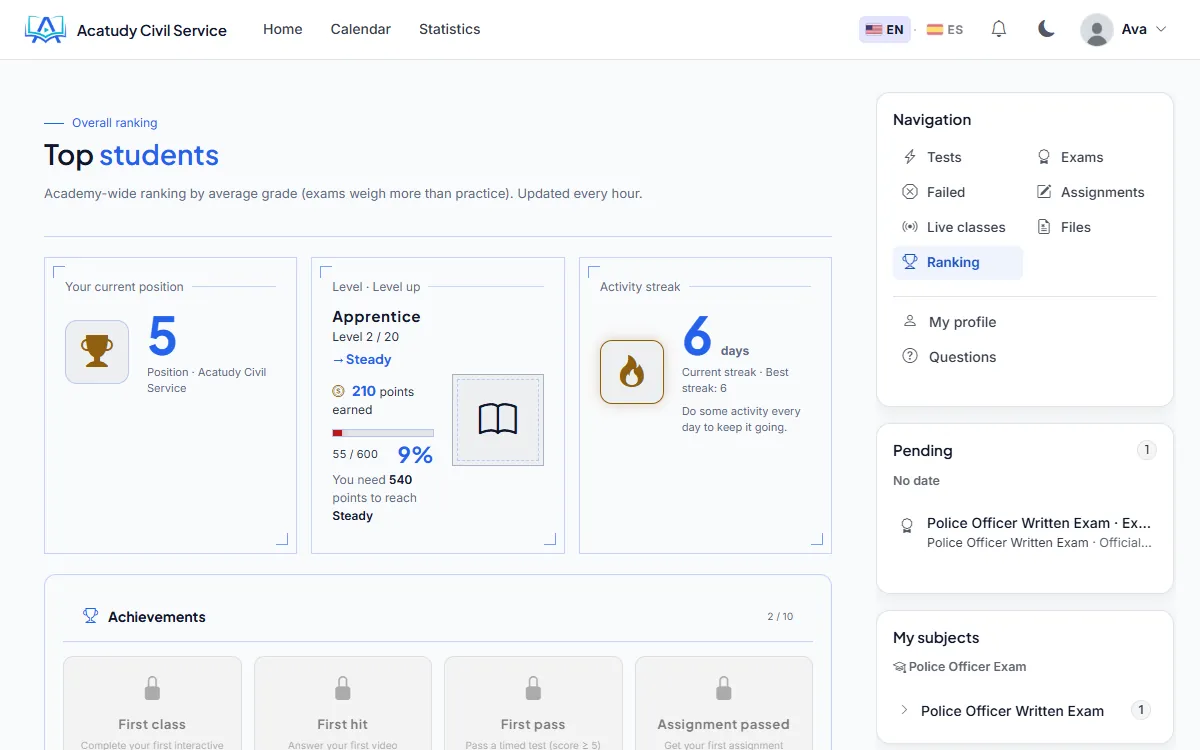Click the 'Apprentice' level name
Screen dimensions: 1200x750
point(376,316)
